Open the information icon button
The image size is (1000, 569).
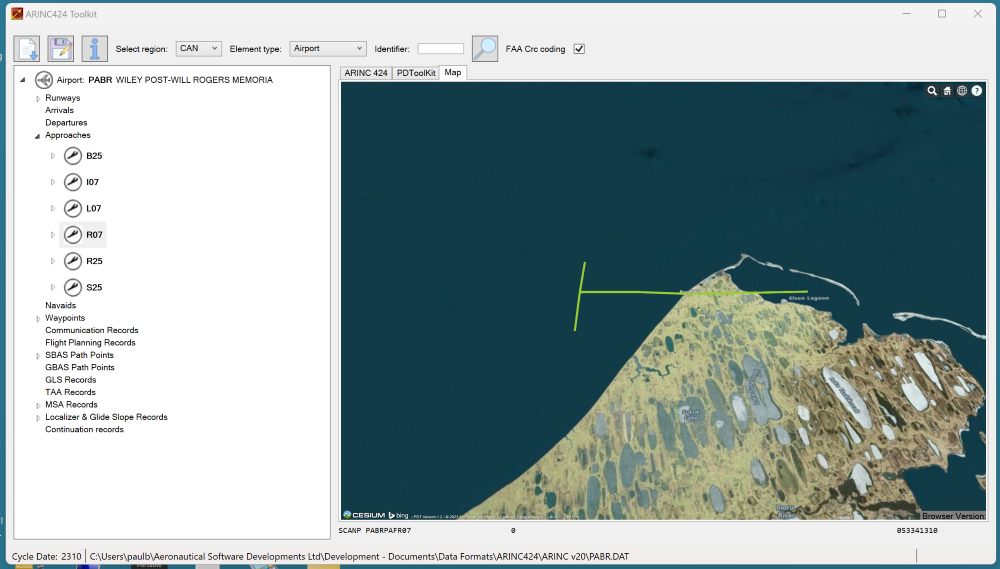tap(94, 48)
